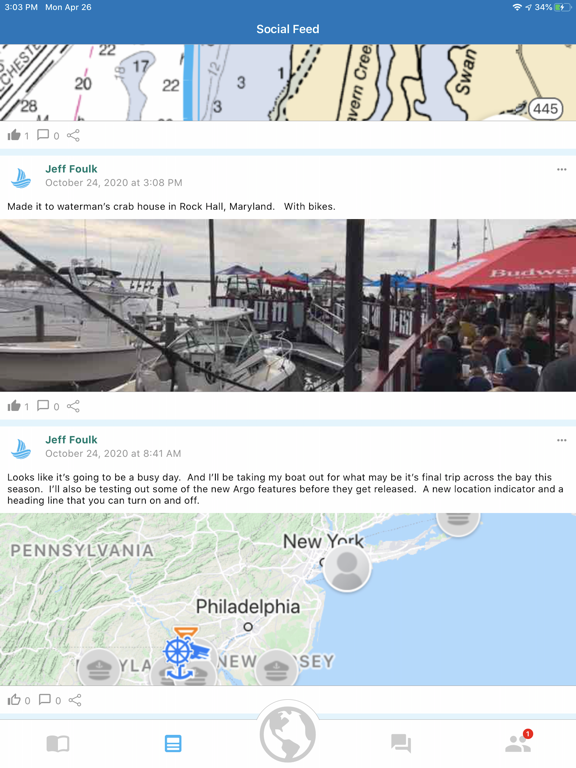
Task: Tap the user avatar pin near New York
Action: pyautogui.click(x=347, y=568)
